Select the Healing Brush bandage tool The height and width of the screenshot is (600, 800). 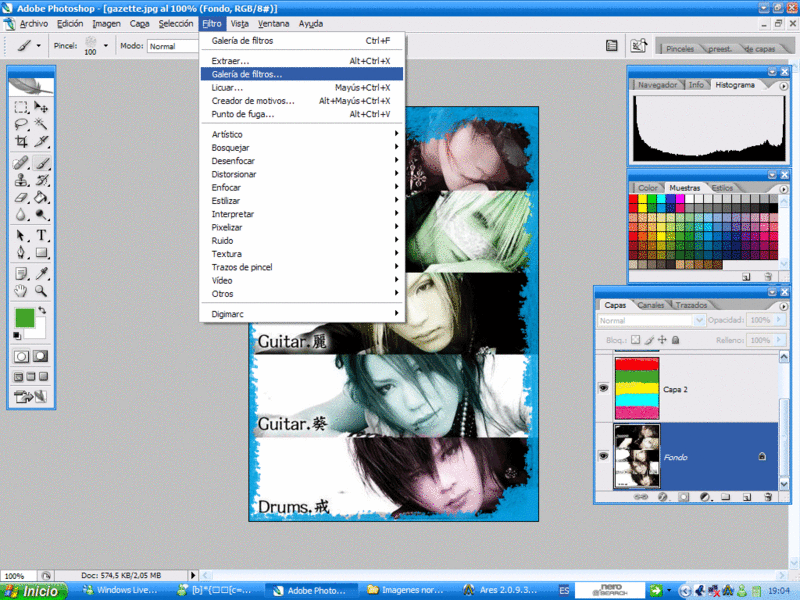tap(21, 163)
